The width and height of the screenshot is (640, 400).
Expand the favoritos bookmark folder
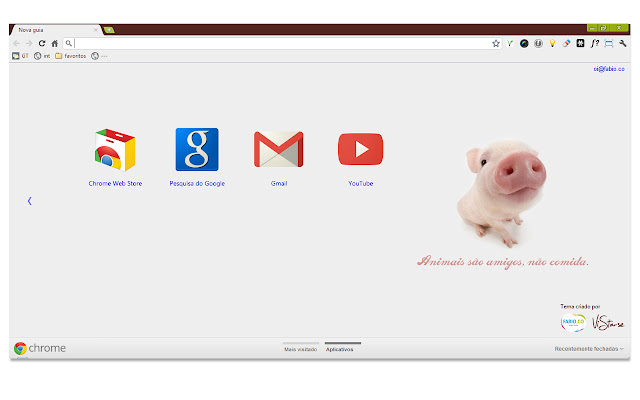click(71, 56)
